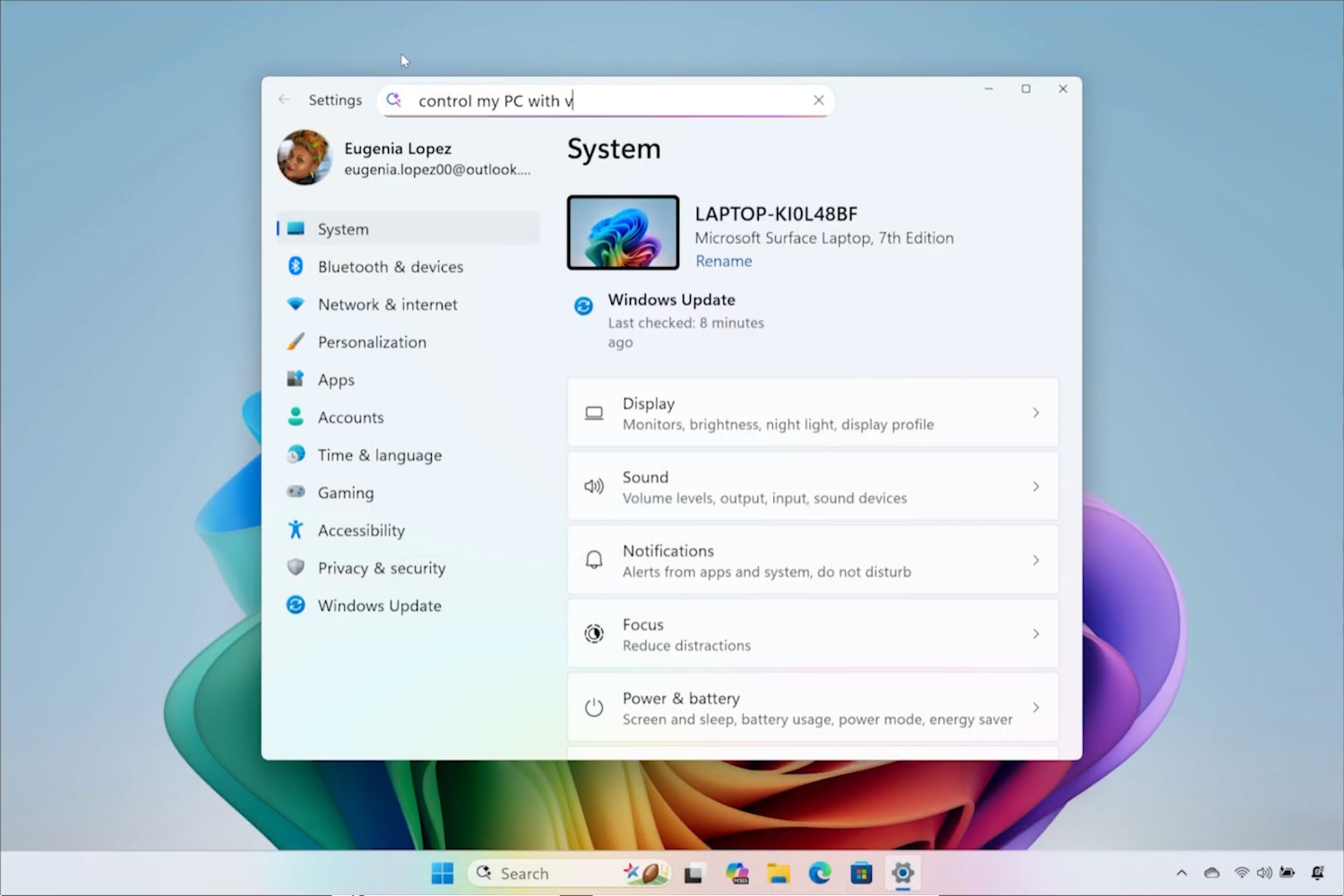Open Notifications via the bell icon

[594, 559]
